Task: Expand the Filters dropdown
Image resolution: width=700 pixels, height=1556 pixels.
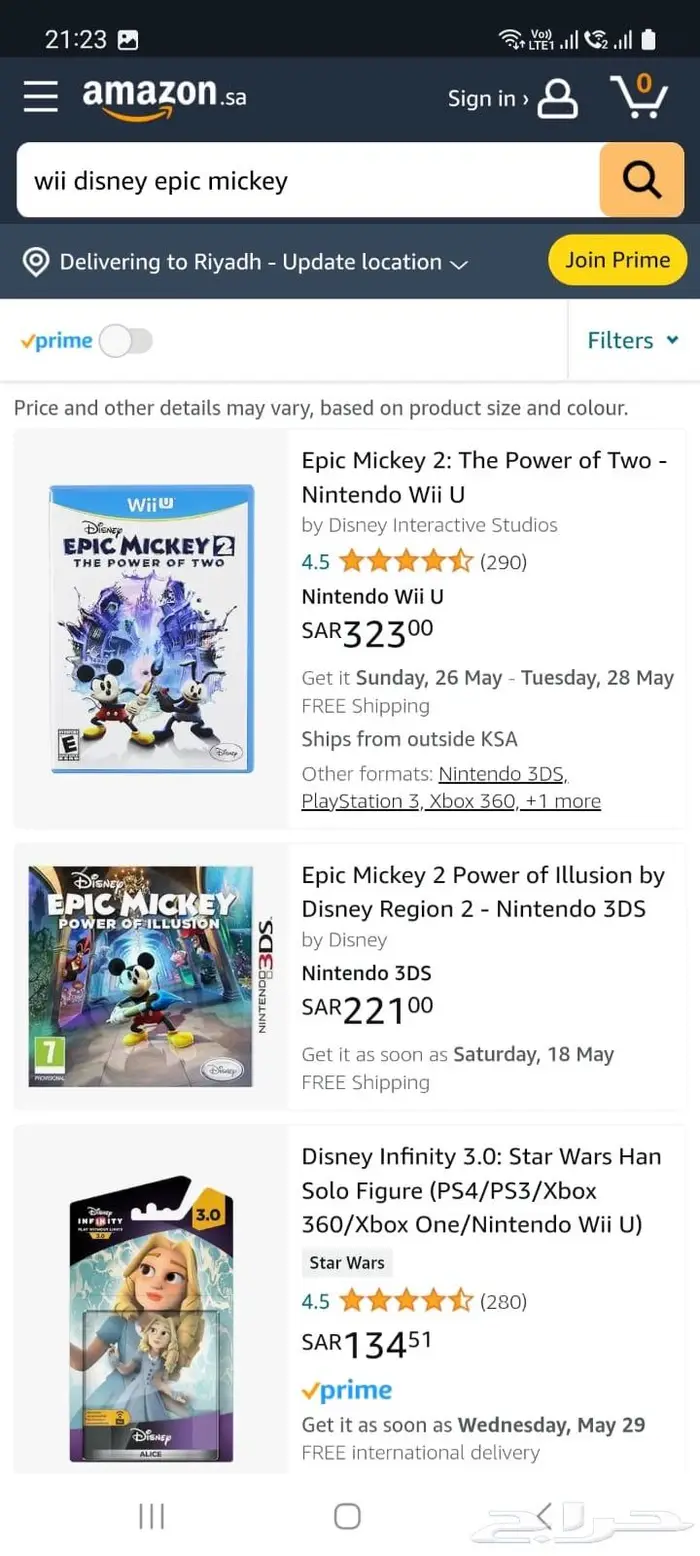Action: (x=633, y=341)
